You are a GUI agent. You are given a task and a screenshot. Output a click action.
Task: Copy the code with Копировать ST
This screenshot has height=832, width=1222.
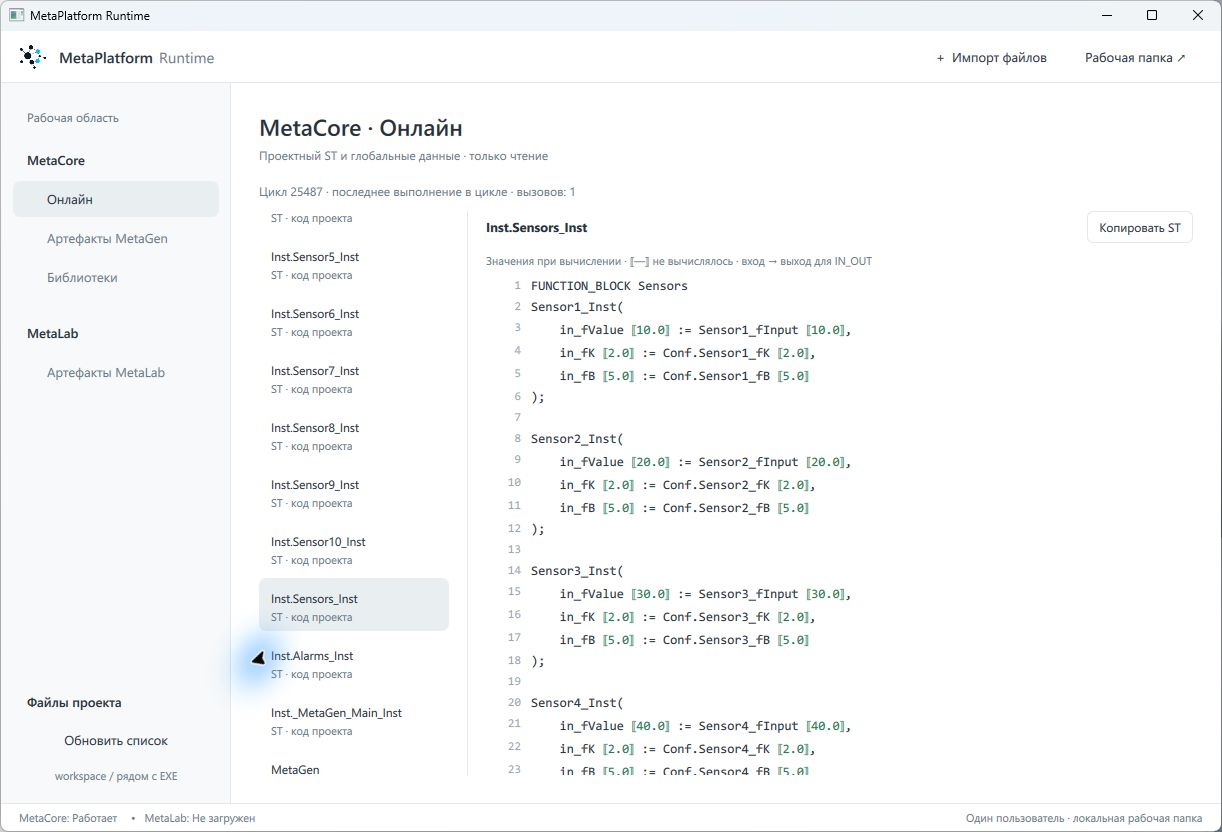(1139, 228)
